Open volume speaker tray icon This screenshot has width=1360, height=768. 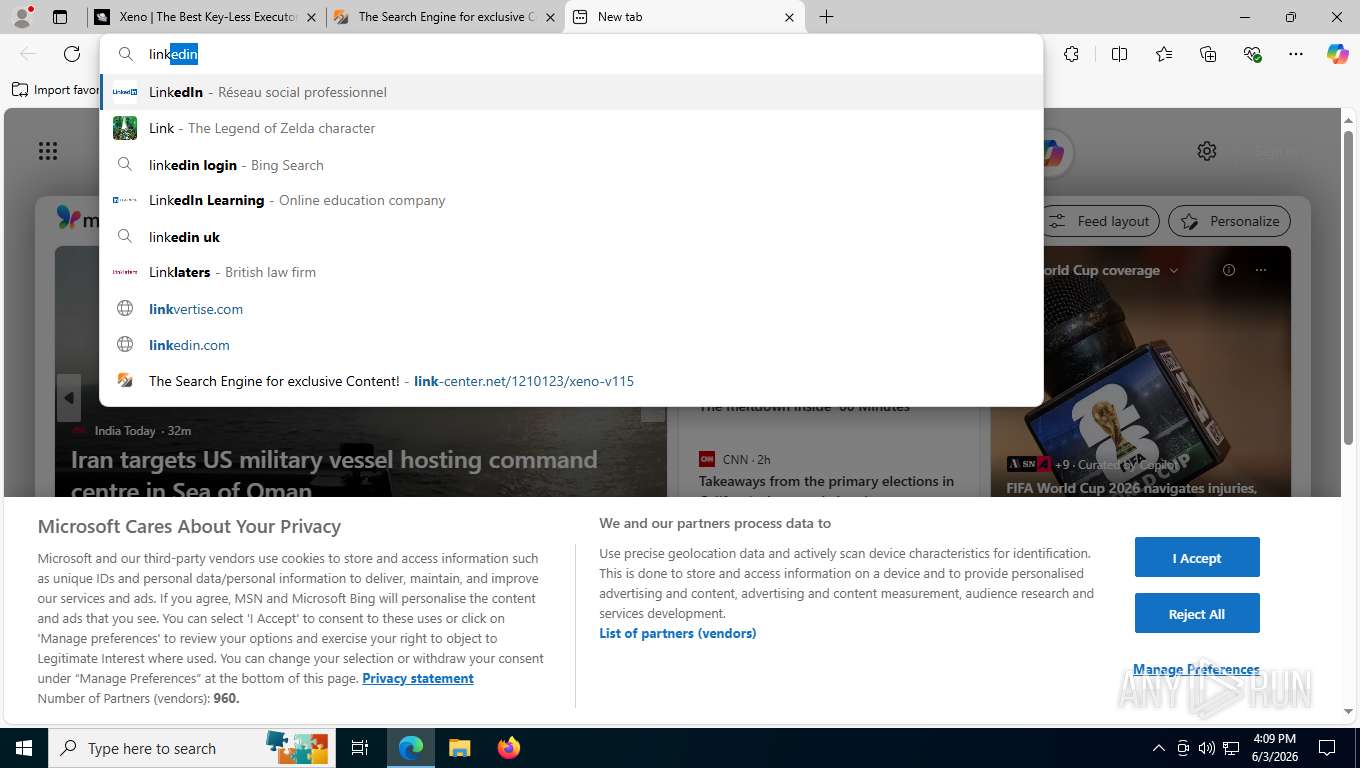(1205, 748)
